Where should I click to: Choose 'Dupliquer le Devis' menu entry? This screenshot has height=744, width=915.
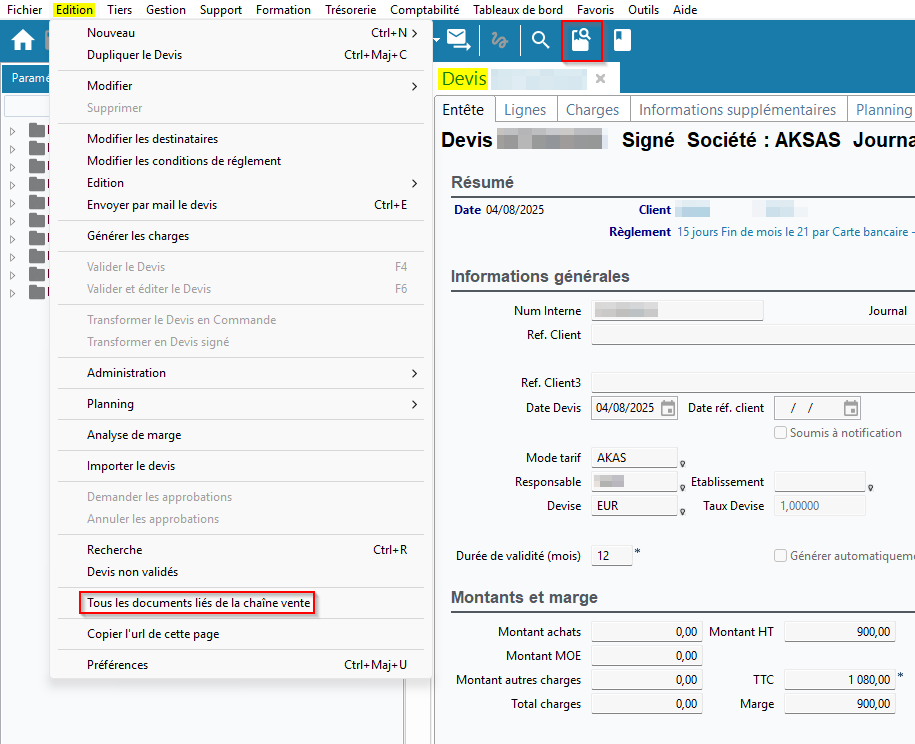click(x=135, y=55)
